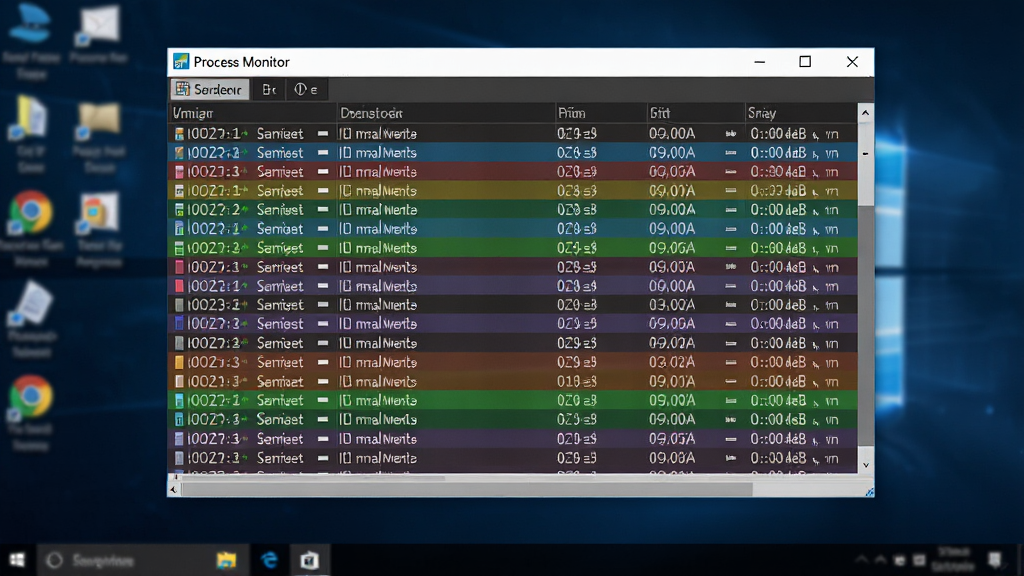Select the first toolbar tab with grid icon
Viewport: 1024px width, 576px height.
pos(210,89)
